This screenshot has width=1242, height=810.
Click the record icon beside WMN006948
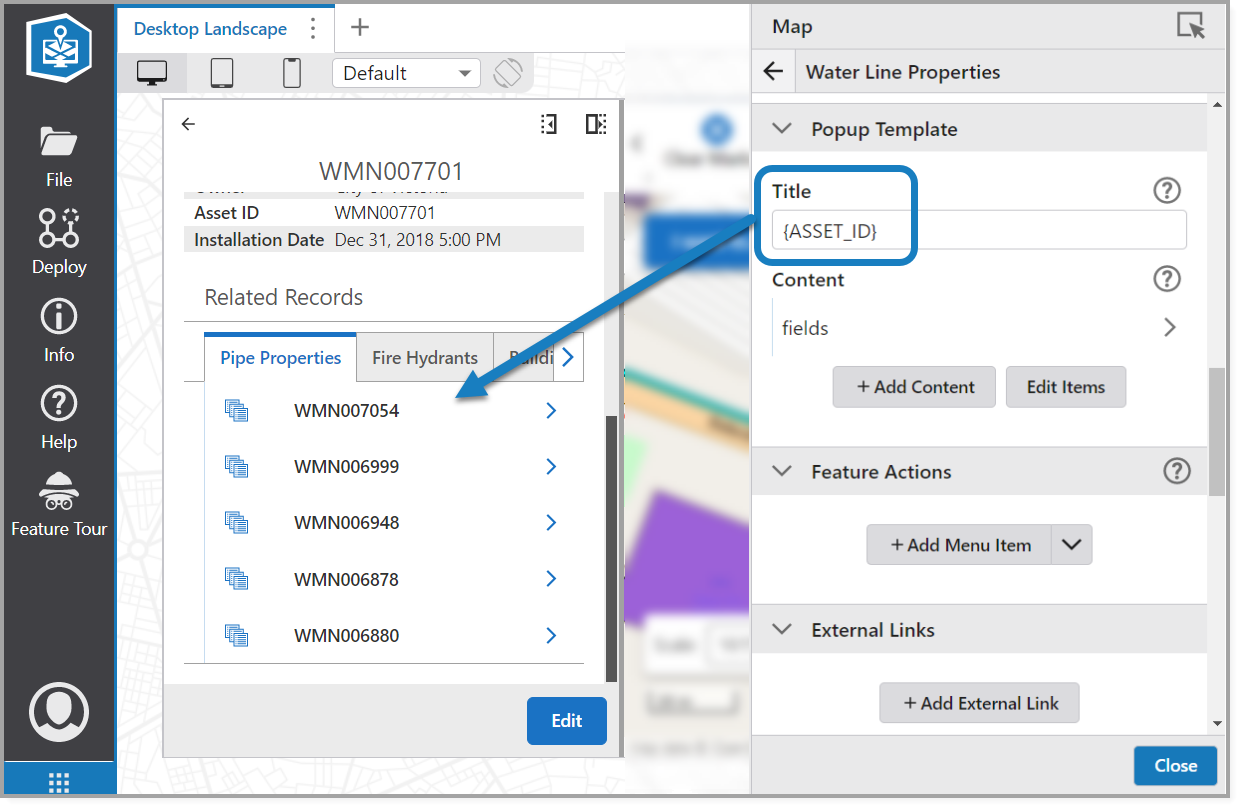[x=236, y=522]
